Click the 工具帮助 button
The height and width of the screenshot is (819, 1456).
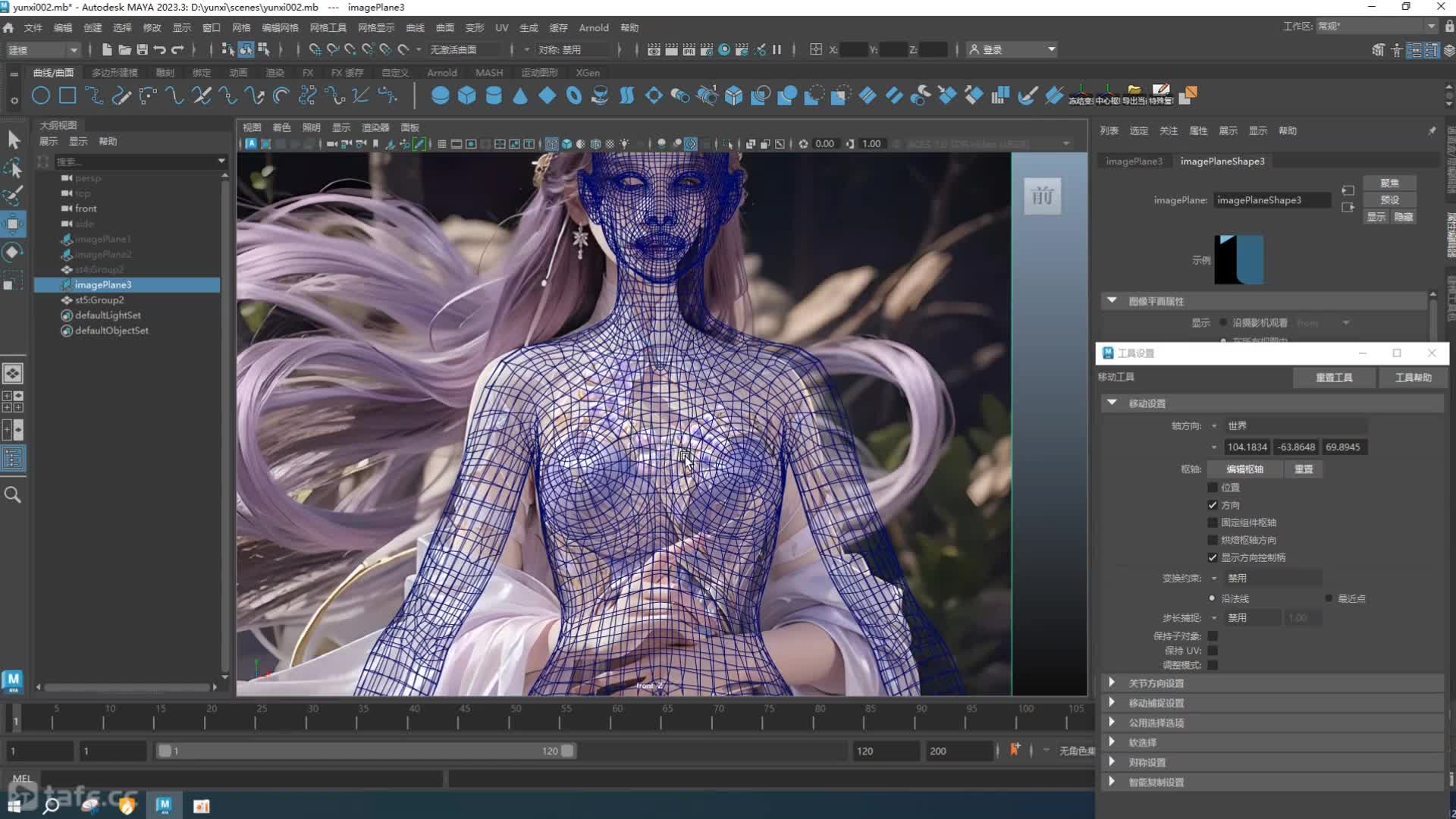[1414, 377]
